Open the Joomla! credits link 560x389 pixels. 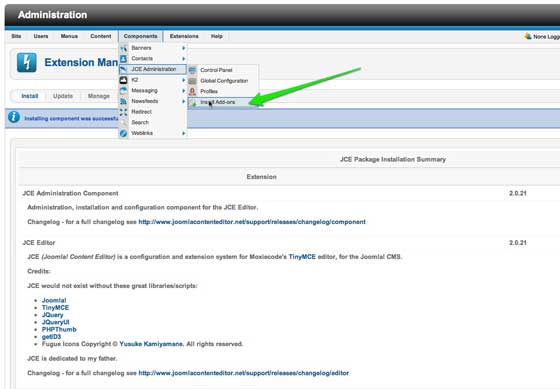click(54, 300)
